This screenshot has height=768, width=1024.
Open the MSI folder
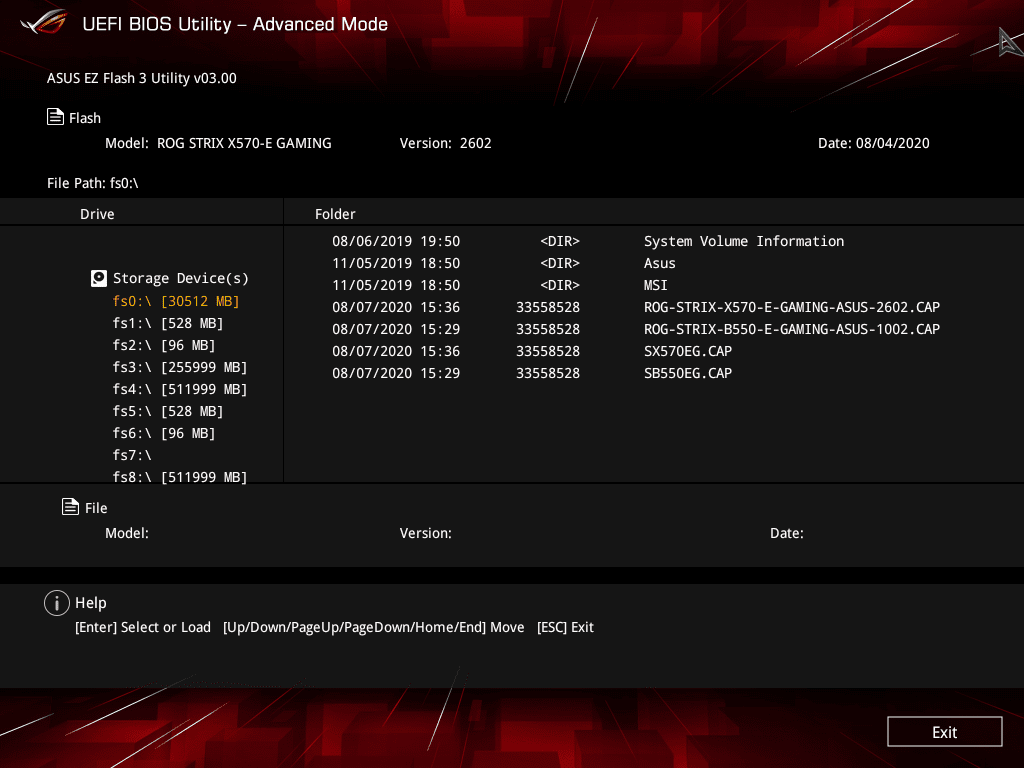(656, 285)
